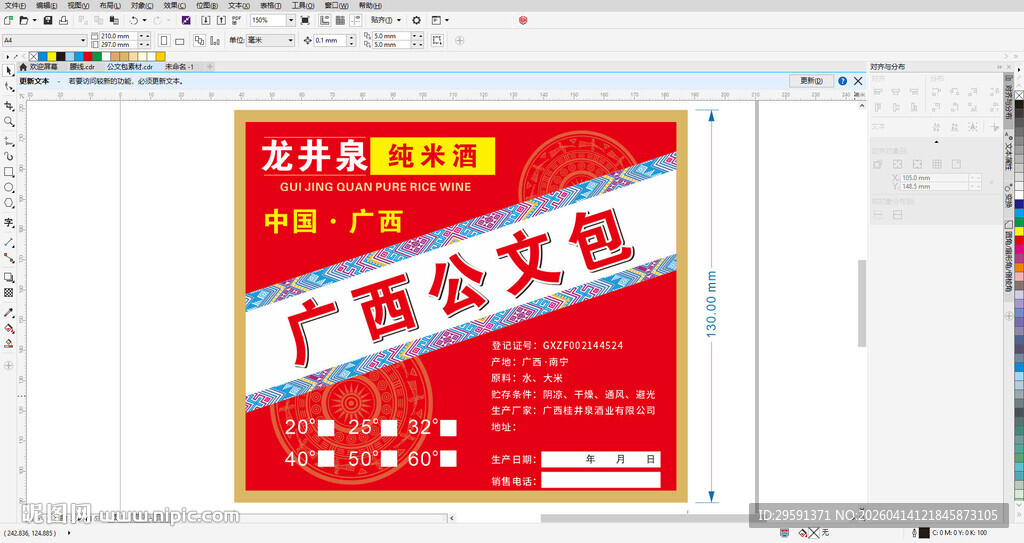Select the Ellipse tool

8,188
